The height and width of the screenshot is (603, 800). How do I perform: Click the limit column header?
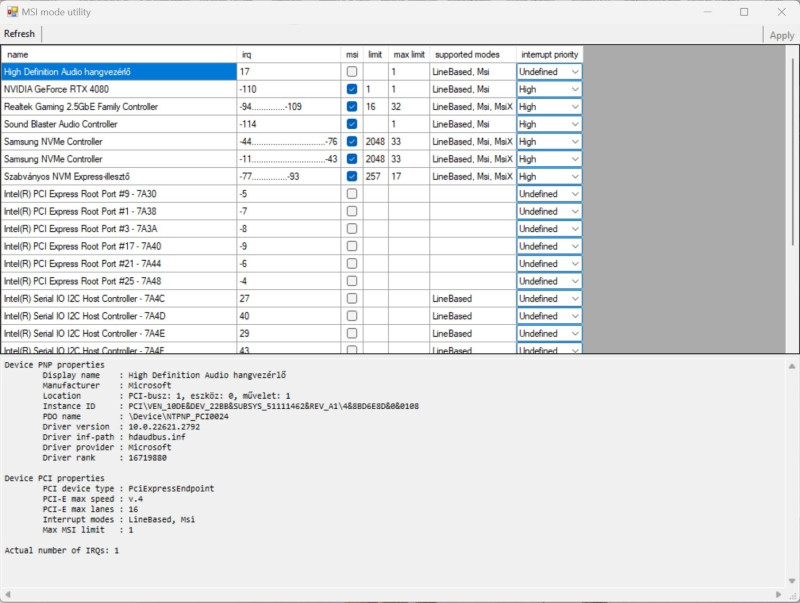tap(376, 55)
